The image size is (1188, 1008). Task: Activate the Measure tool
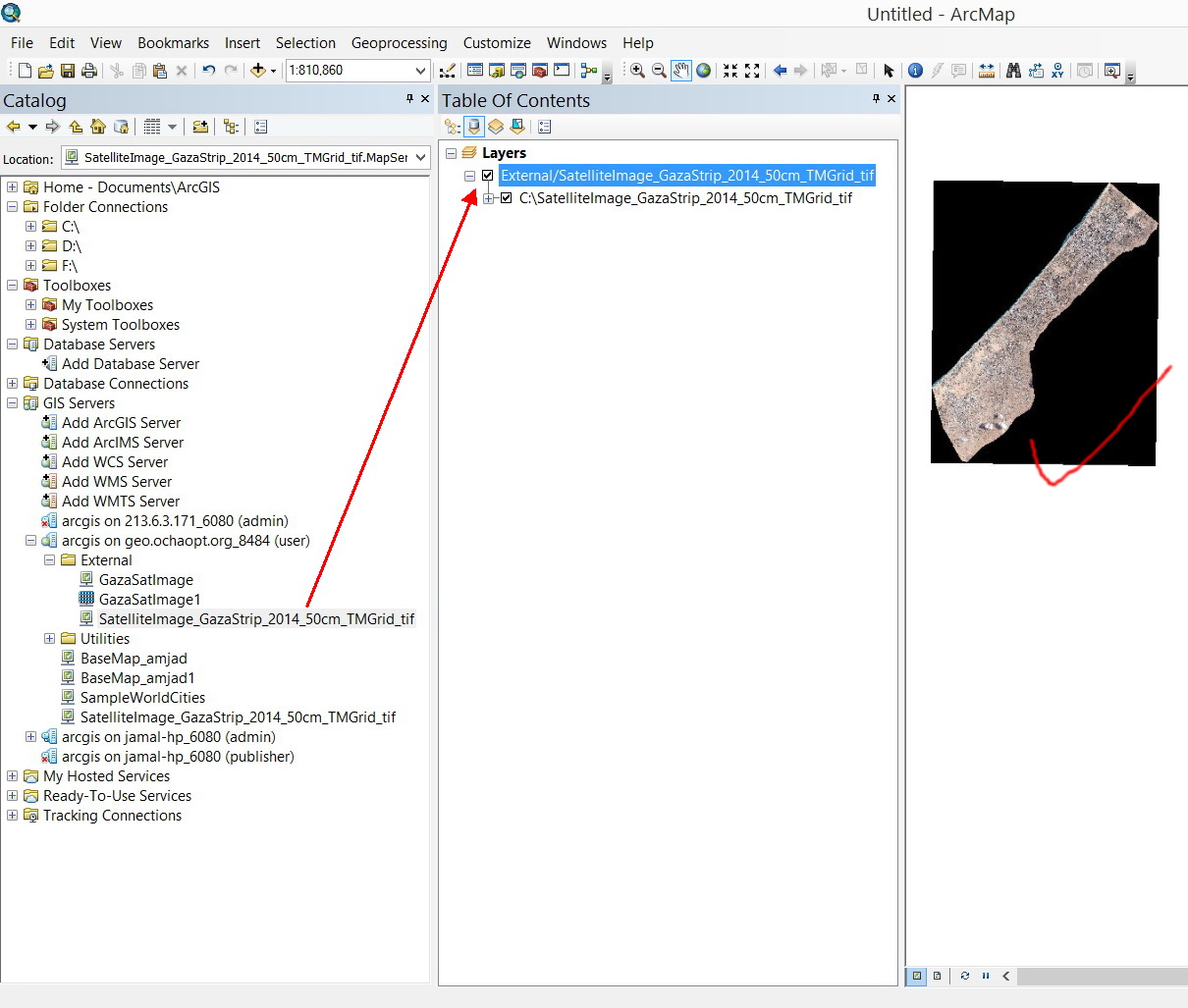pos(987,71)
